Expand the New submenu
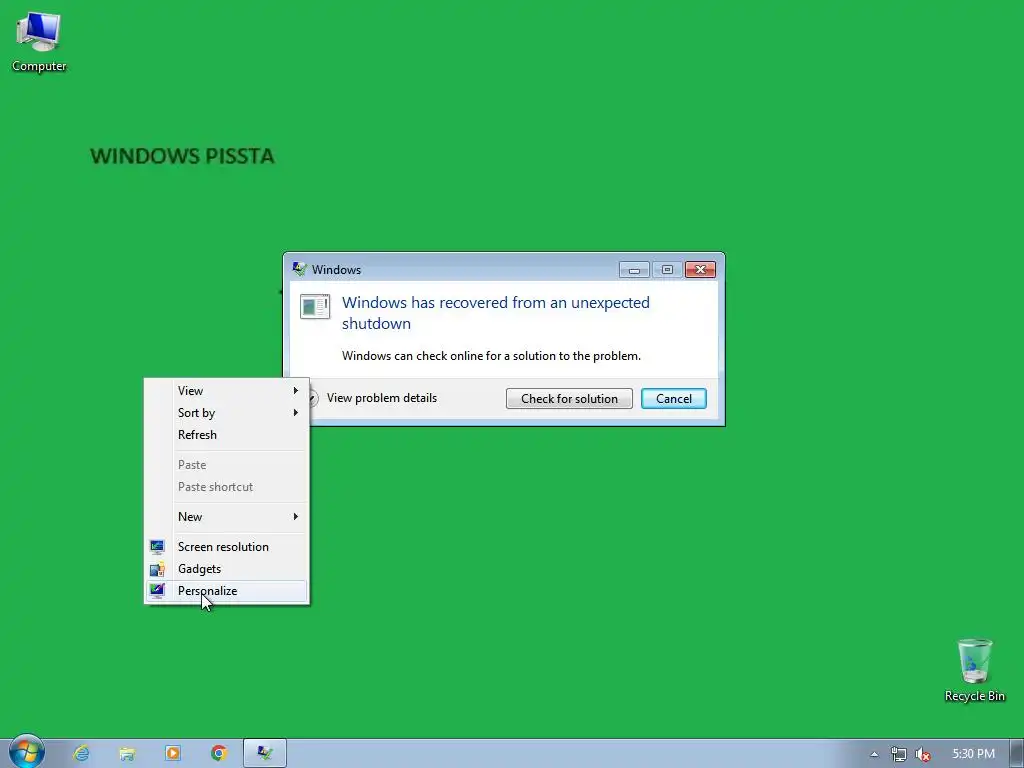This screenshot has height=768, width=1024. tap(226, 517)
